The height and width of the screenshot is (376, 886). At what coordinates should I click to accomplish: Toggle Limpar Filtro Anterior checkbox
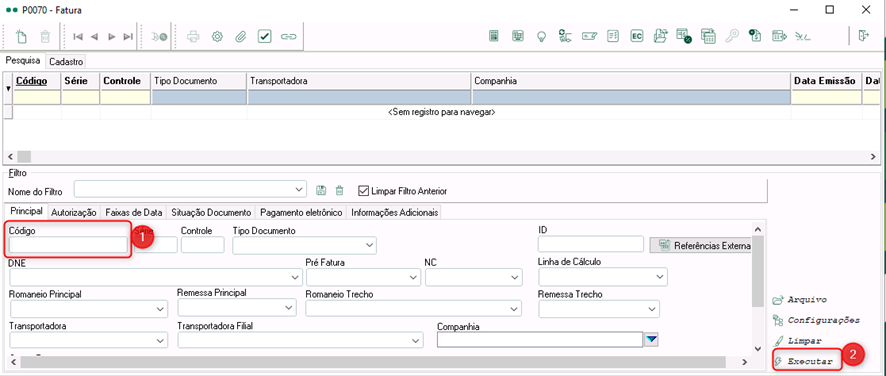[x=363, y=191]
